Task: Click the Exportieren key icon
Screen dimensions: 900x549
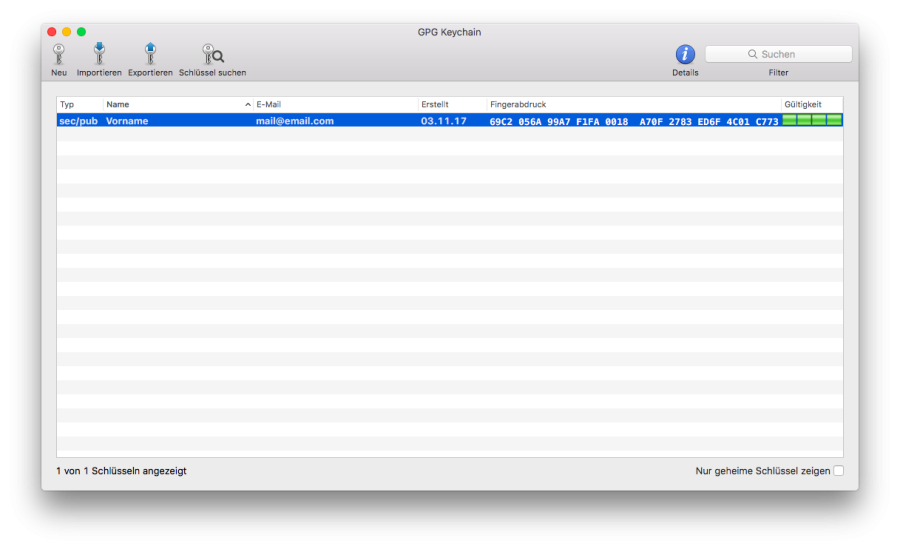Action: tap(150, 55)
